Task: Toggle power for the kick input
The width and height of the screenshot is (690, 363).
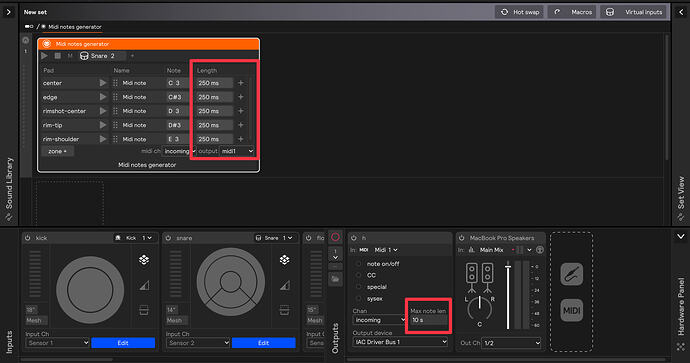Action: tap(28, 238)
